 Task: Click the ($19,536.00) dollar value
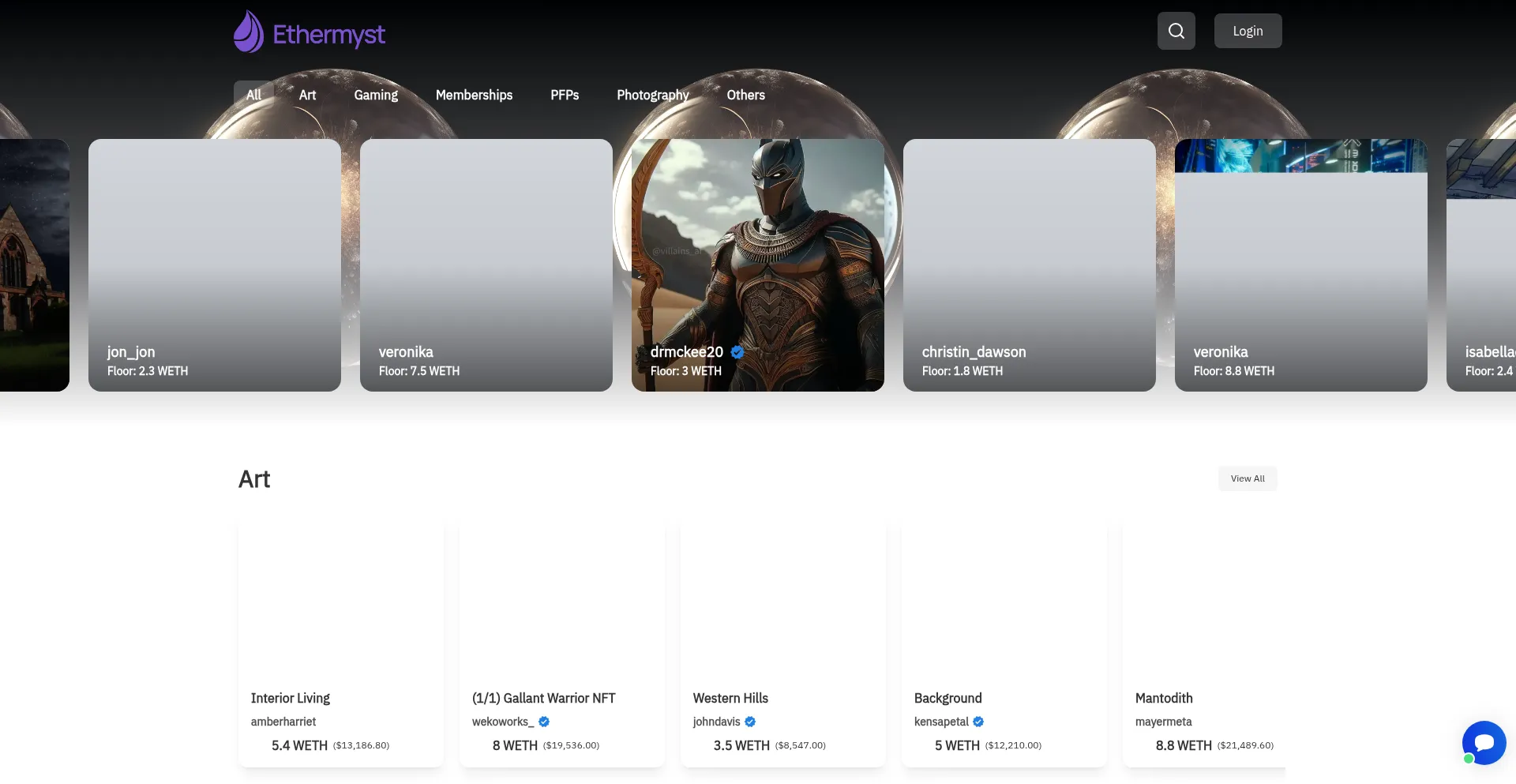571,745
